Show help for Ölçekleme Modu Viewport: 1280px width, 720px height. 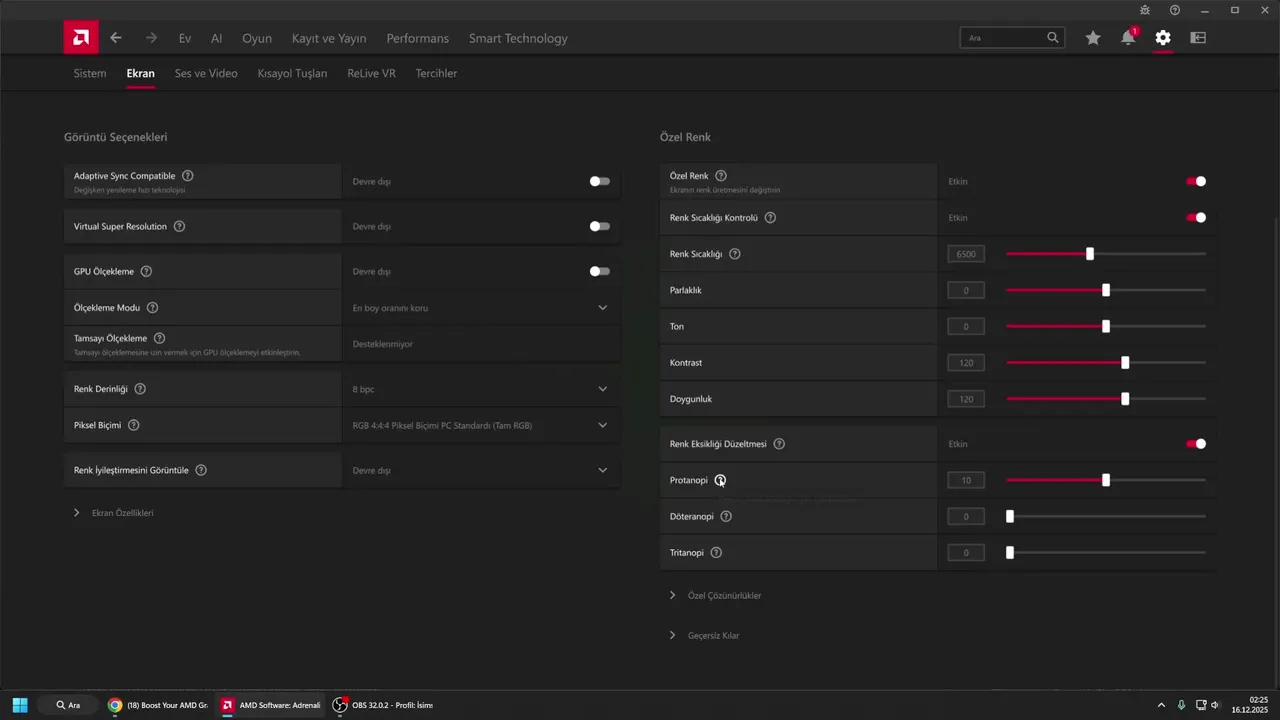(x=152, y=308)
